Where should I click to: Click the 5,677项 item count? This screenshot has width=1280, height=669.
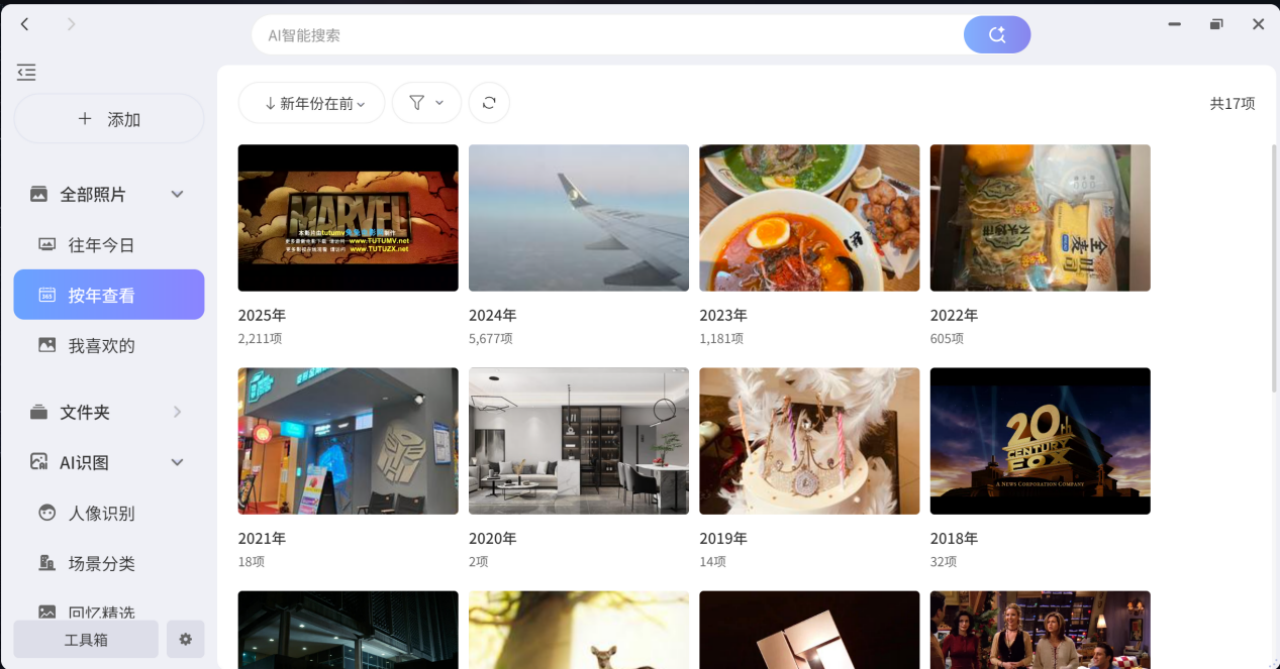tap(491, 339)
